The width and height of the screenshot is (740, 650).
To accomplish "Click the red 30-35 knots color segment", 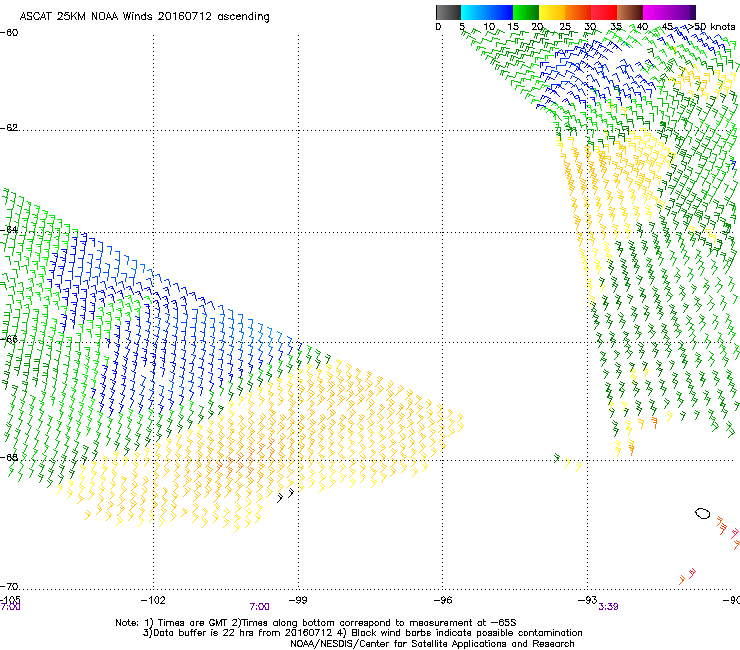I will coord(604,12).
